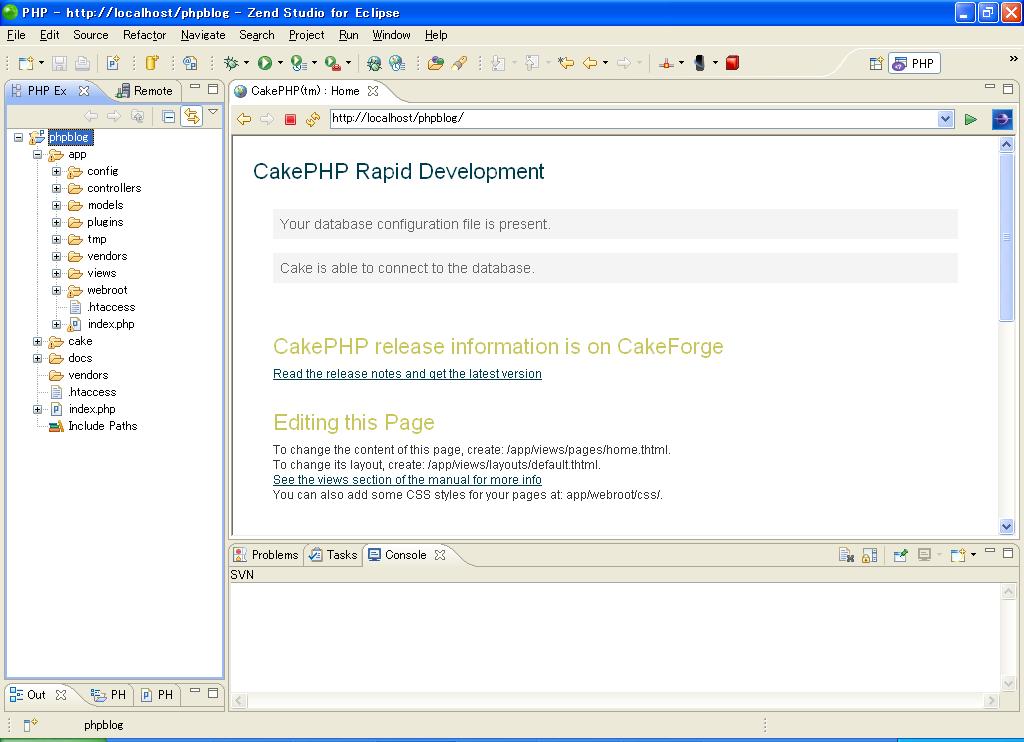The height and width of the screenshot is (742, 1024).
Task: Stop page loading with the red square
Action: click(x=291, y=119)
